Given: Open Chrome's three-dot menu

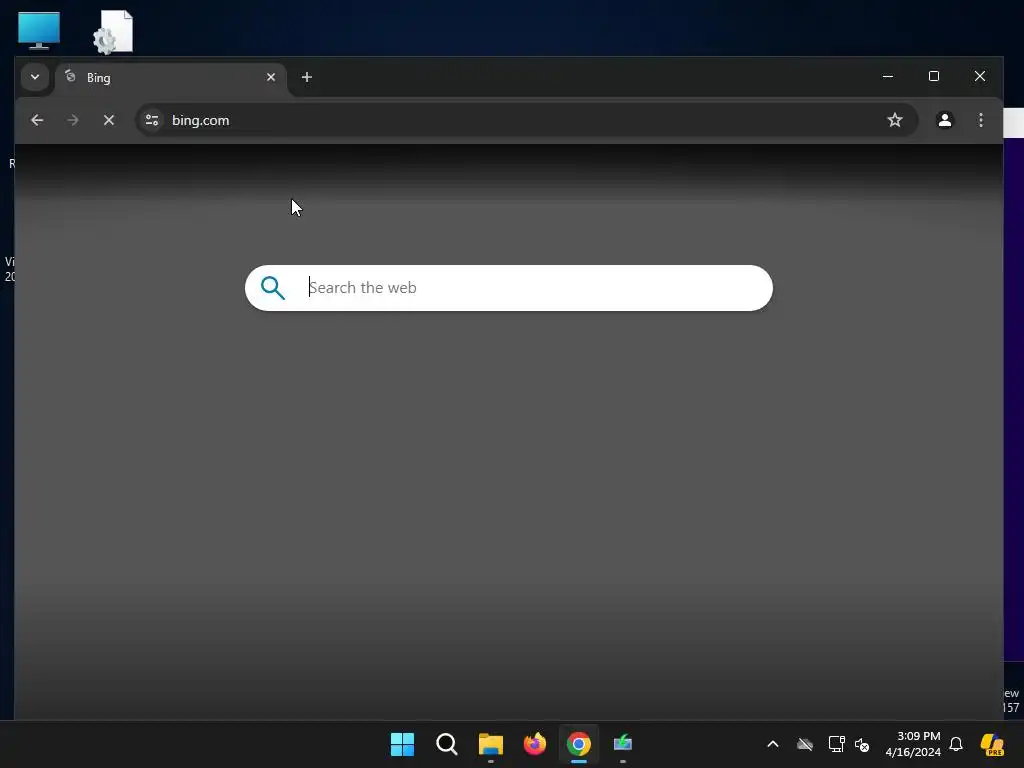Looking at the screenshot, I should pyautogui.click(x=980, y=120).
